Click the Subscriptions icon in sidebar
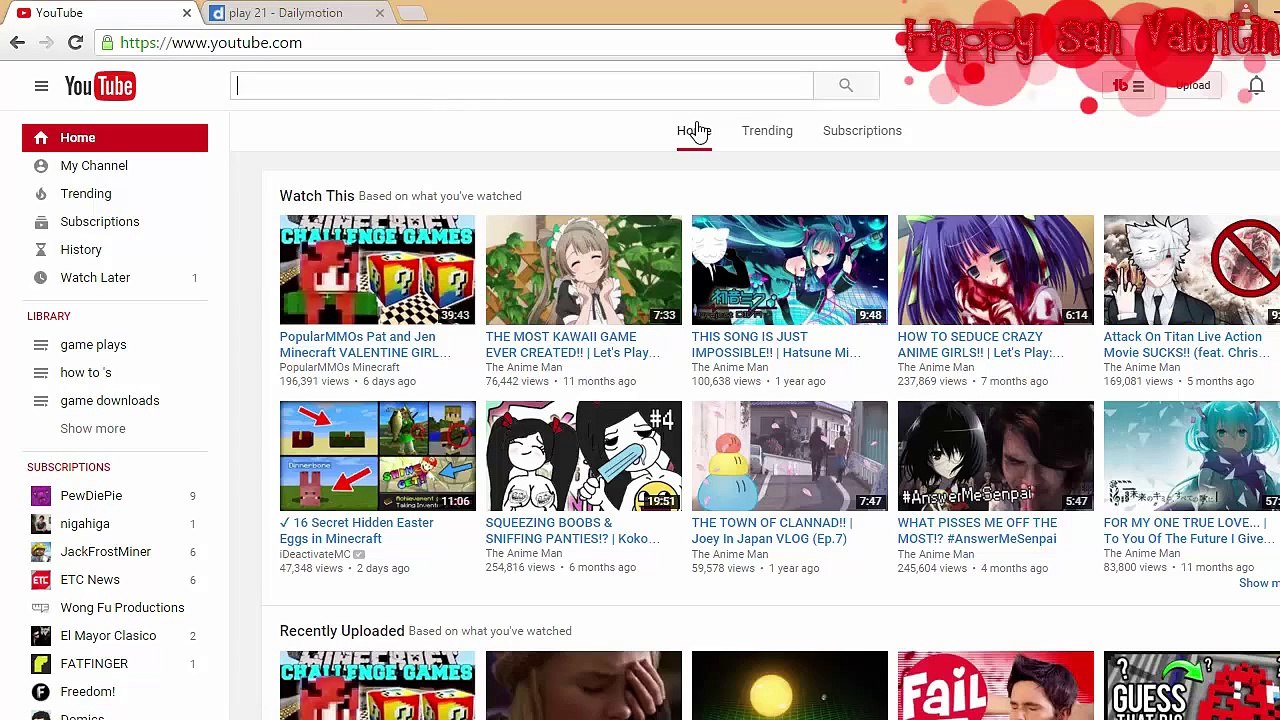The width and height of the screenshot is (1280, 720). [41, 221]
